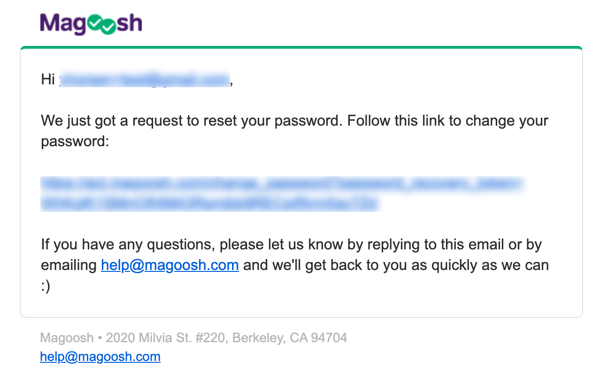Click the second green checkmark in the logo
The height and width of the screenshot is (390, 600).
point(108,27)
